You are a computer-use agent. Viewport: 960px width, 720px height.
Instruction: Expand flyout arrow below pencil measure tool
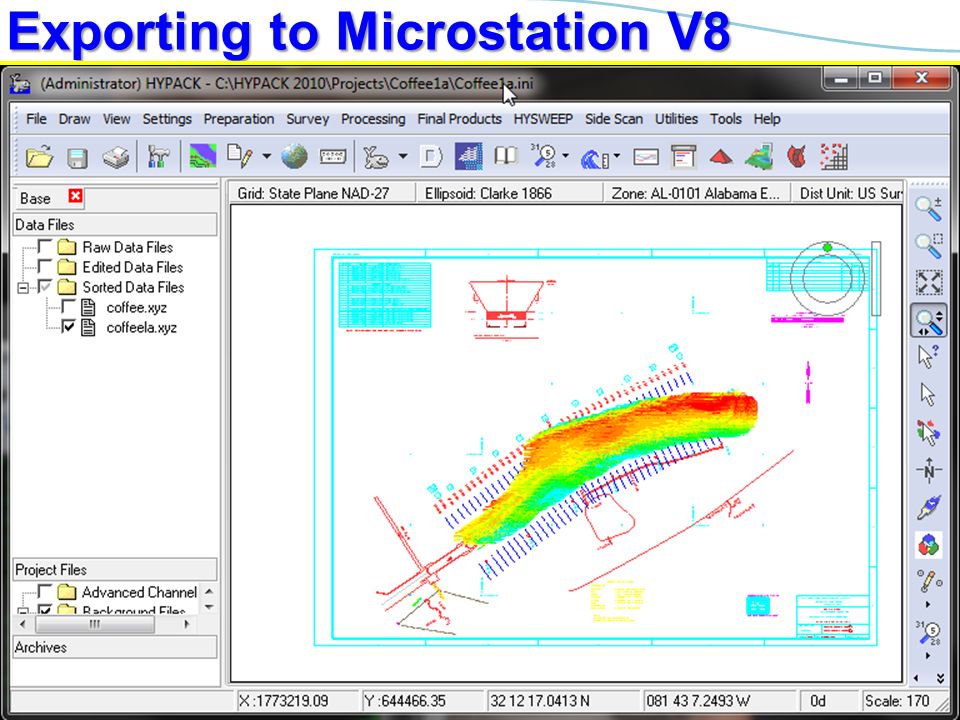(928, 605)
